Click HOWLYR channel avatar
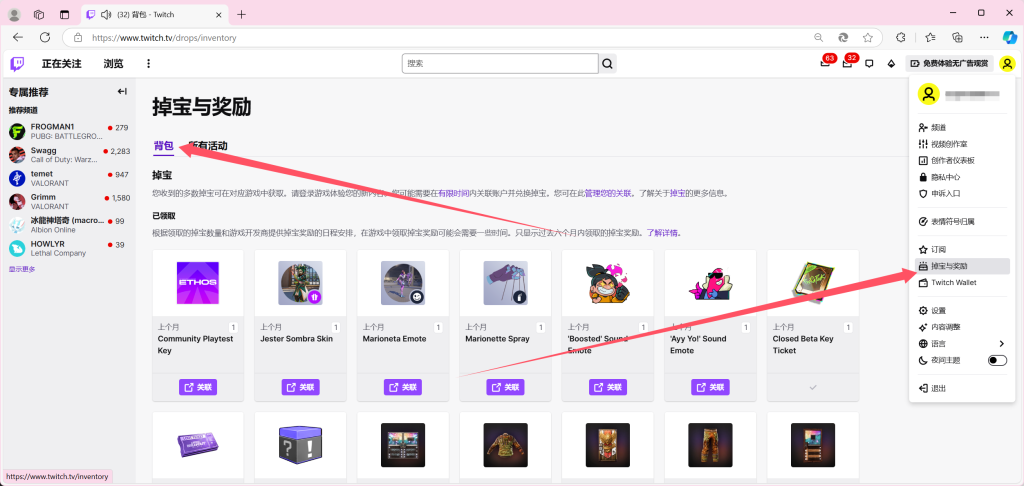The height and width of the screenshot is (486, 1024). coord(17,248)
